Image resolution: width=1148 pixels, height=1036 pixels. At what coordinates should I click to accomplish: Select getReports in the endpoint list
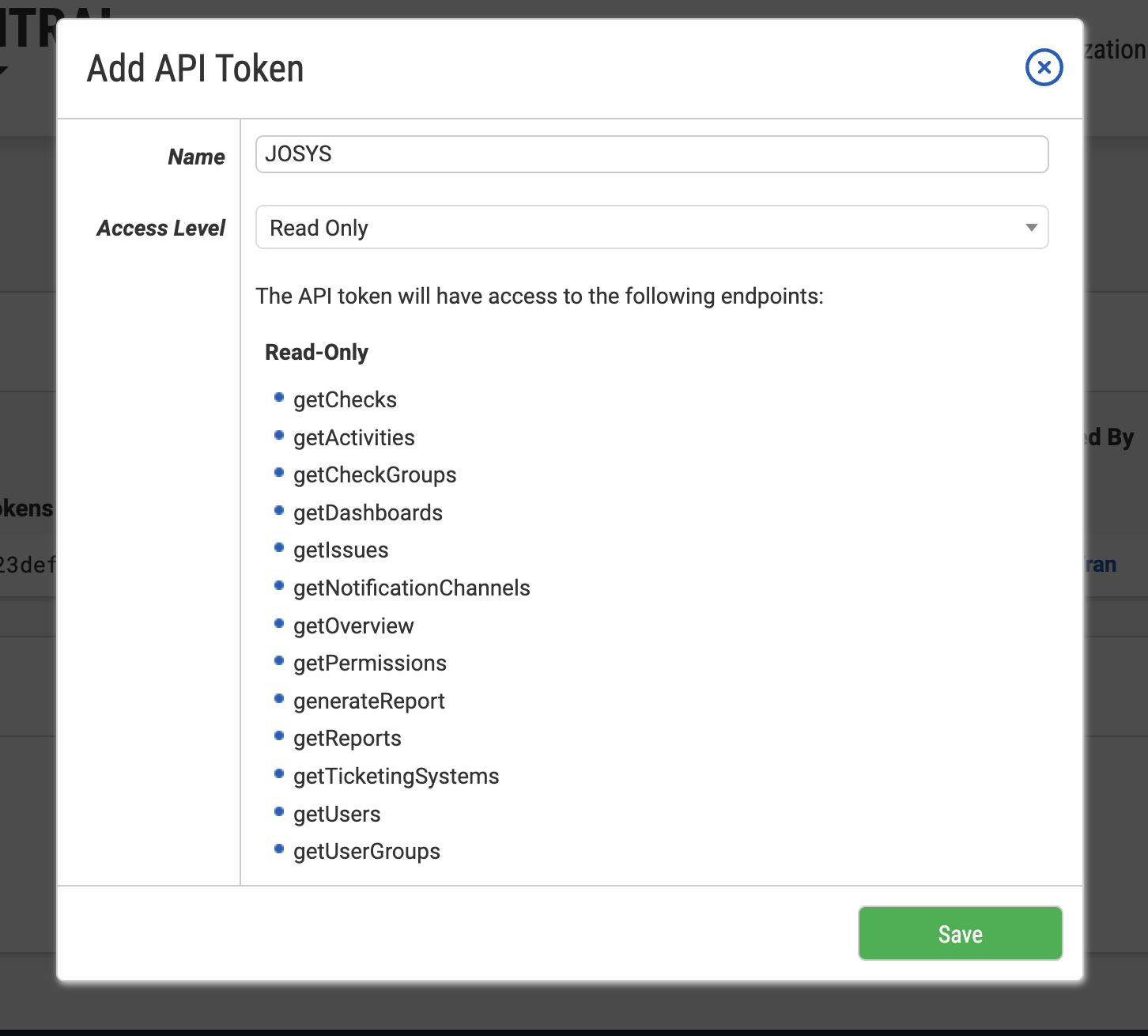pos(347,739)
